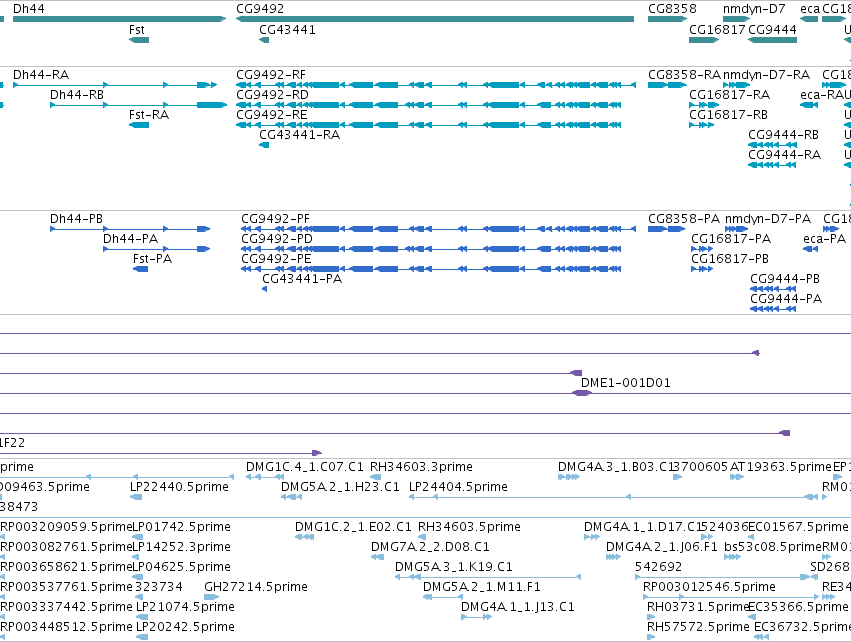Click the LP14252.3prime label
Image resolution: width=851 pixels, height=642 pixels.
182,548
